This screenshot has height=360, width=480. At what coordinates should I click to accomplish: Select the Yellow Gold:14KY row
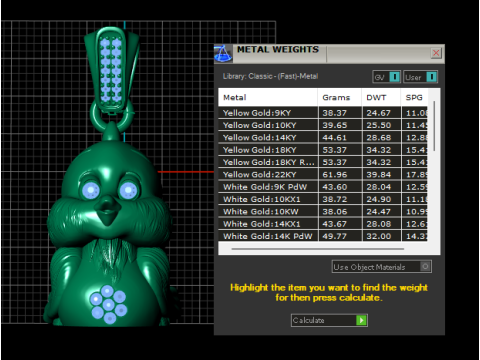coord(323,138)
